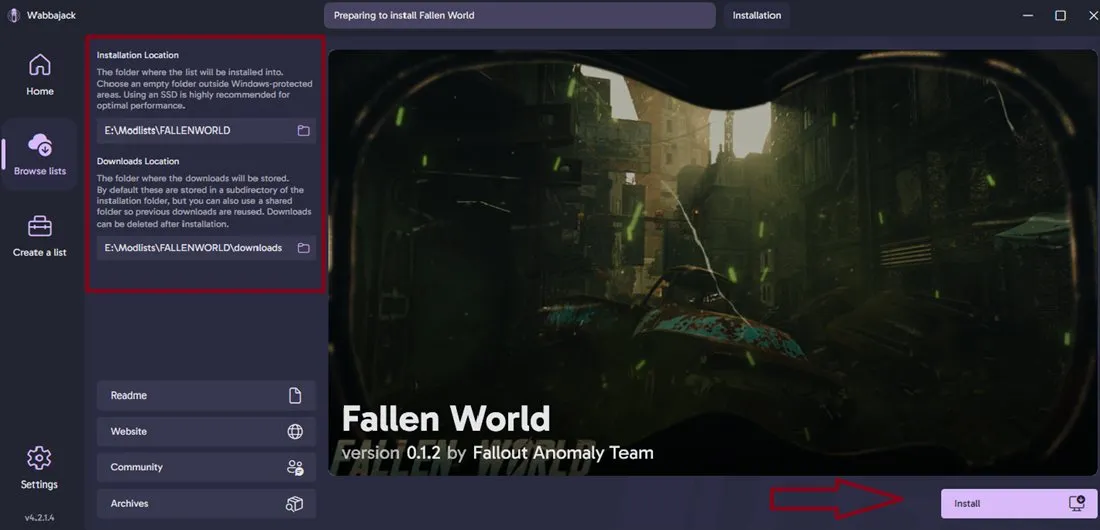
Task: Click the Readme button
Action: pyautogui.click(x=206, y=395)
